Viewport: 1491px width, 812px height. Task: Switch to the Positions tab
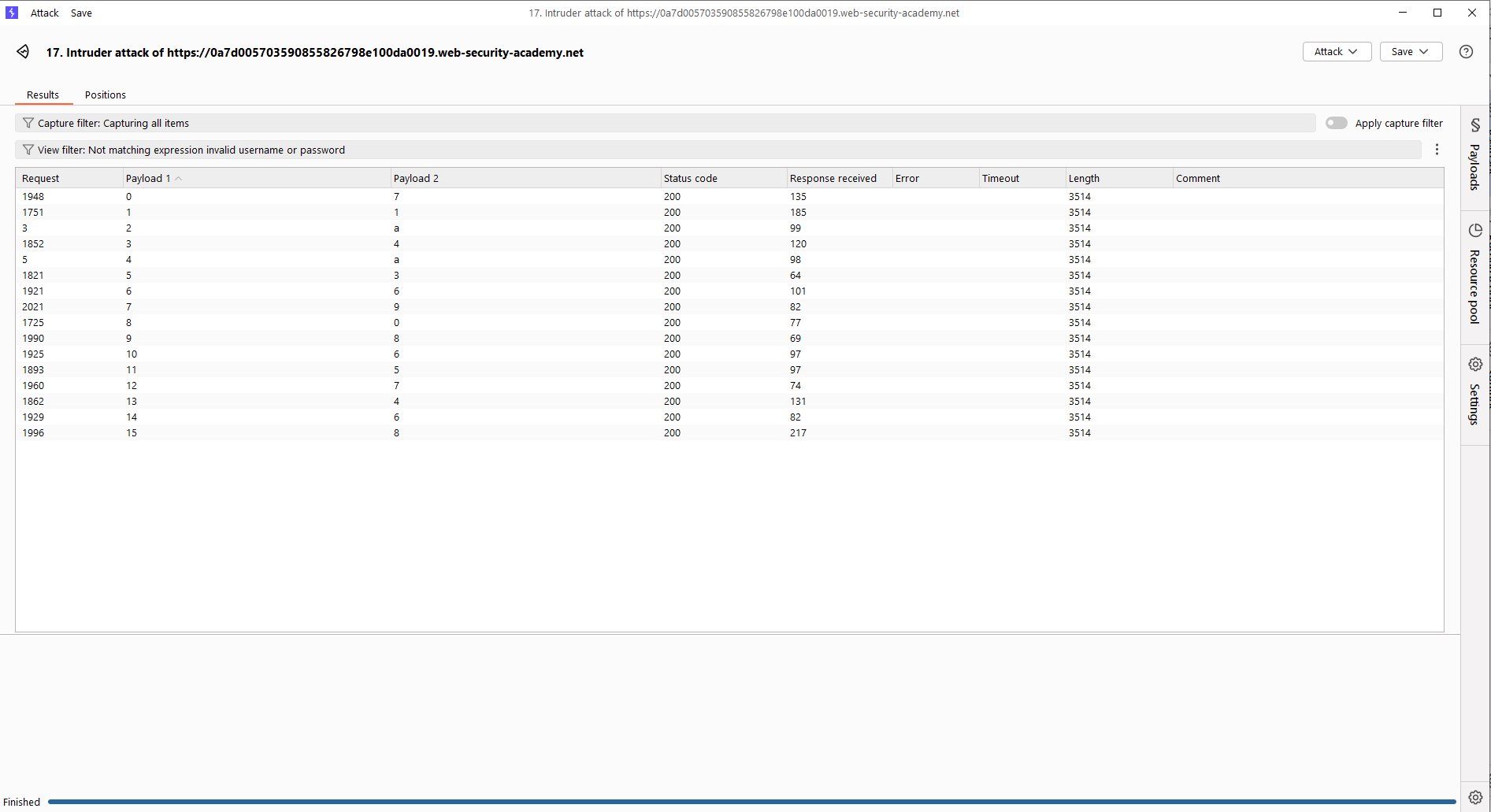pos(106,95)
